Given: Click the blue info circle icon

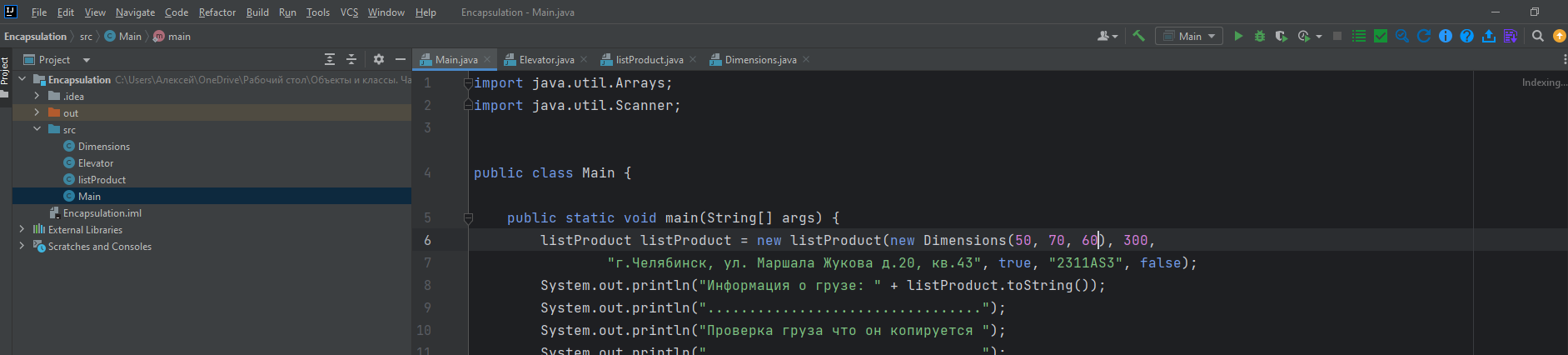Looking at the screenshot, I should click(x=1446, y=36).
